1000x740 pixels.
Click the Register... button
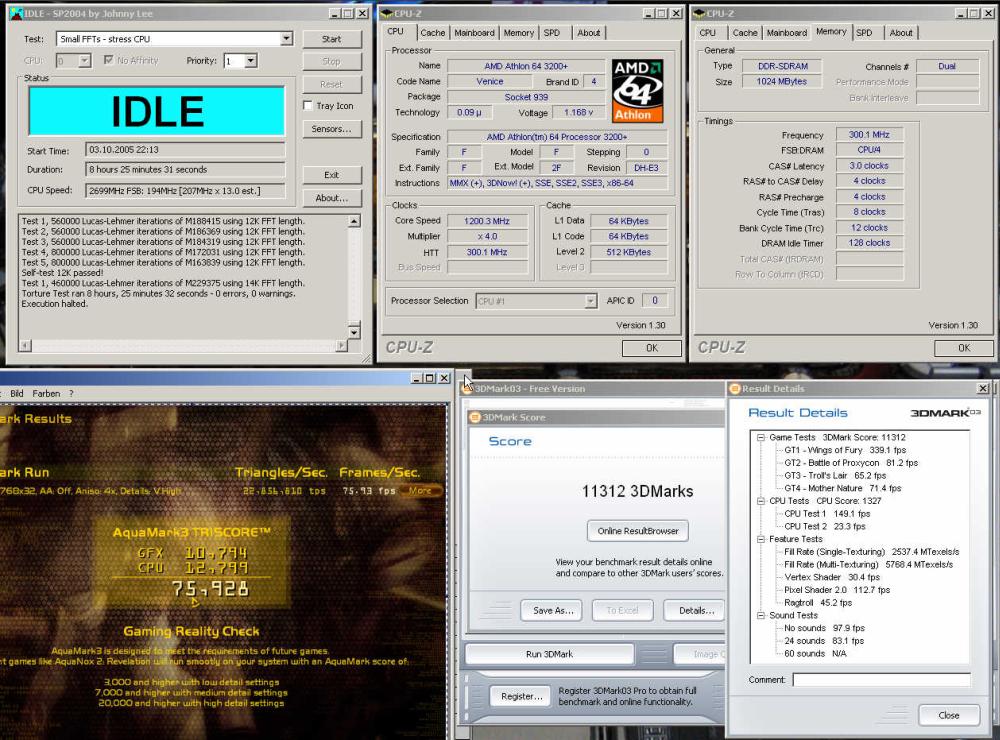521,697
